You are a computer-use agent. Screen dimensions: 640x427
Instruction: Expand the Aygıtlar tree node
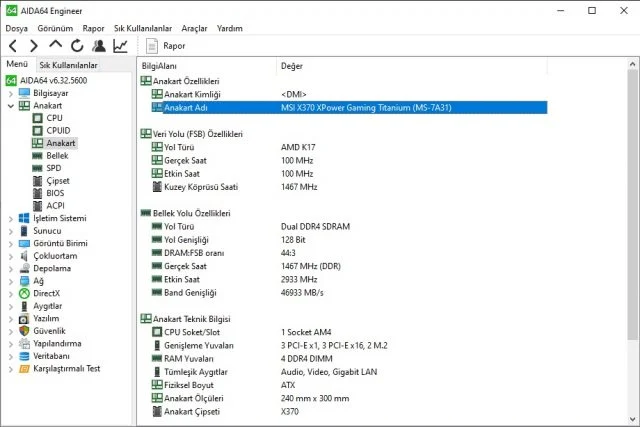tap(11, 307)
